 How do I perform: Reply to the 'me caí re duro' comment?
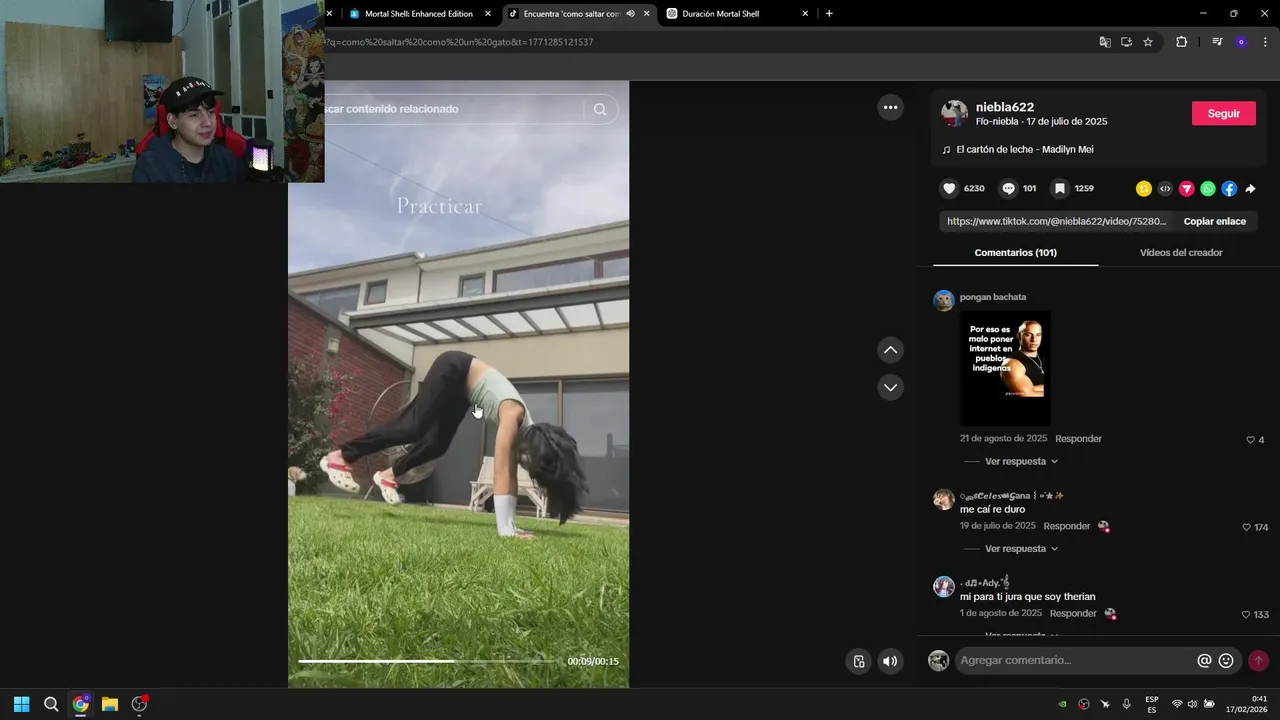(x=1066, y=526)
